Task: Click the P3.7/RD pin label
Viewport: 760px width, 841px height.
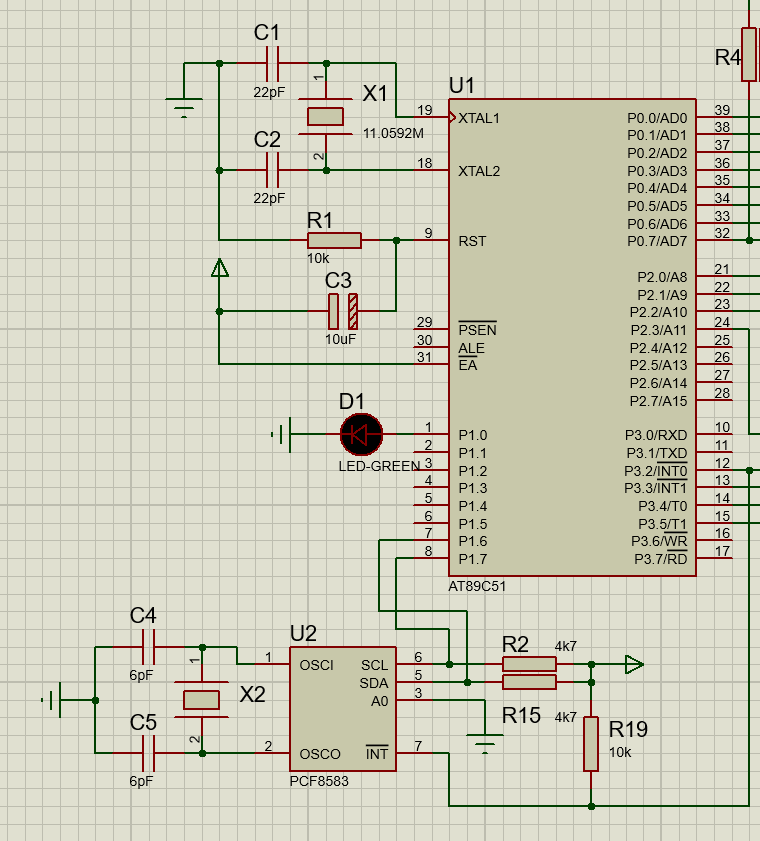Action: pyautogui.click(x=660, y=559)
